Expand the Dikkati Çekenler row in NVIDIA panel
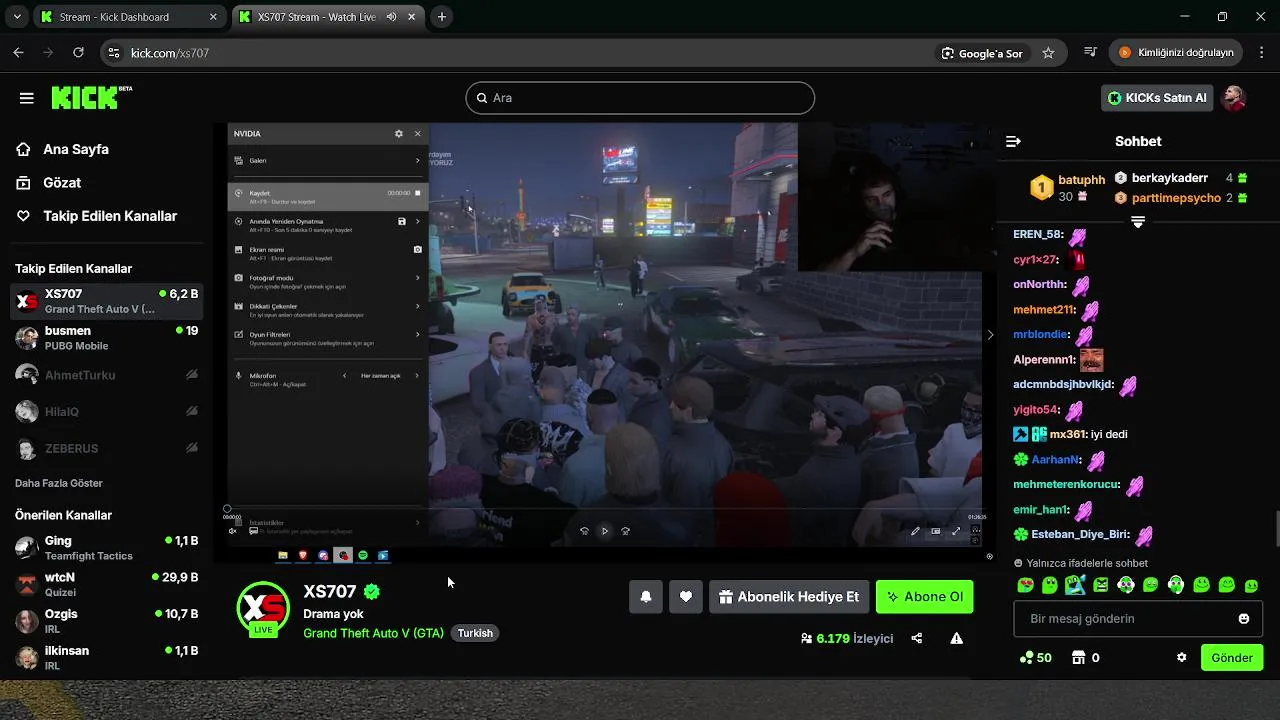Viewport: 1280px width, 720px height. click(328, 309)
